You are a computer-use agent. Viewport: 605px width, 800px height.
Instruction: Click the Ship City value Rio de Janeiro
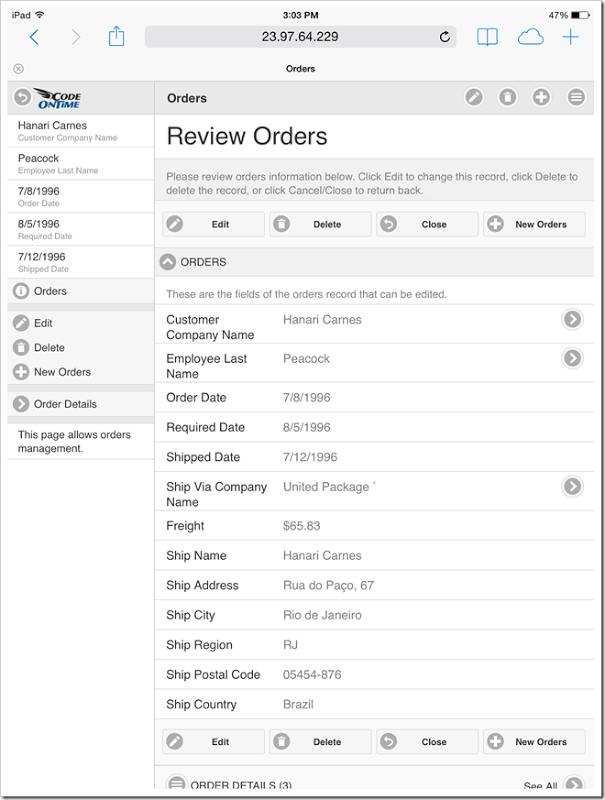[x=322, y=615]
